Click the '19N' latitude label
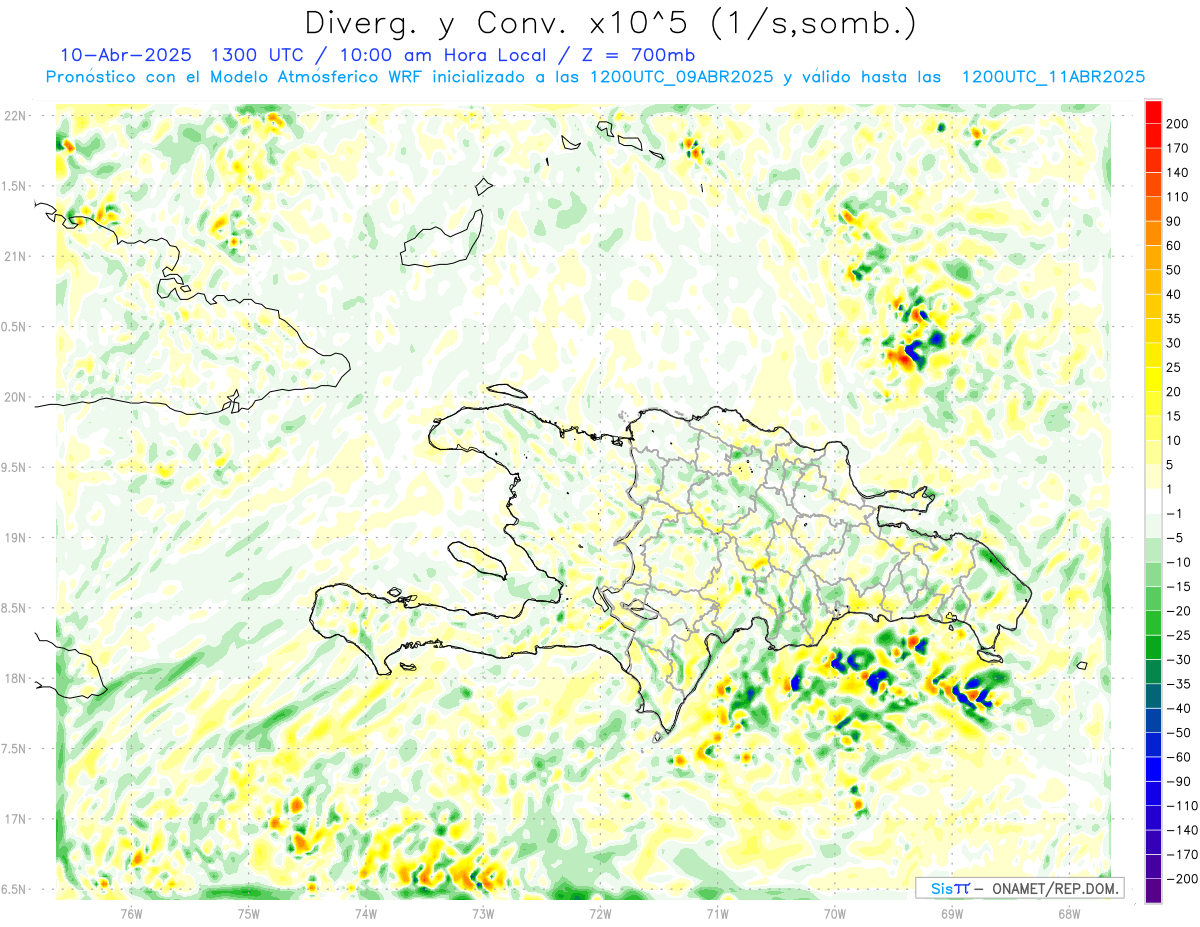The image size is (1200, 927). click(15, 538)
